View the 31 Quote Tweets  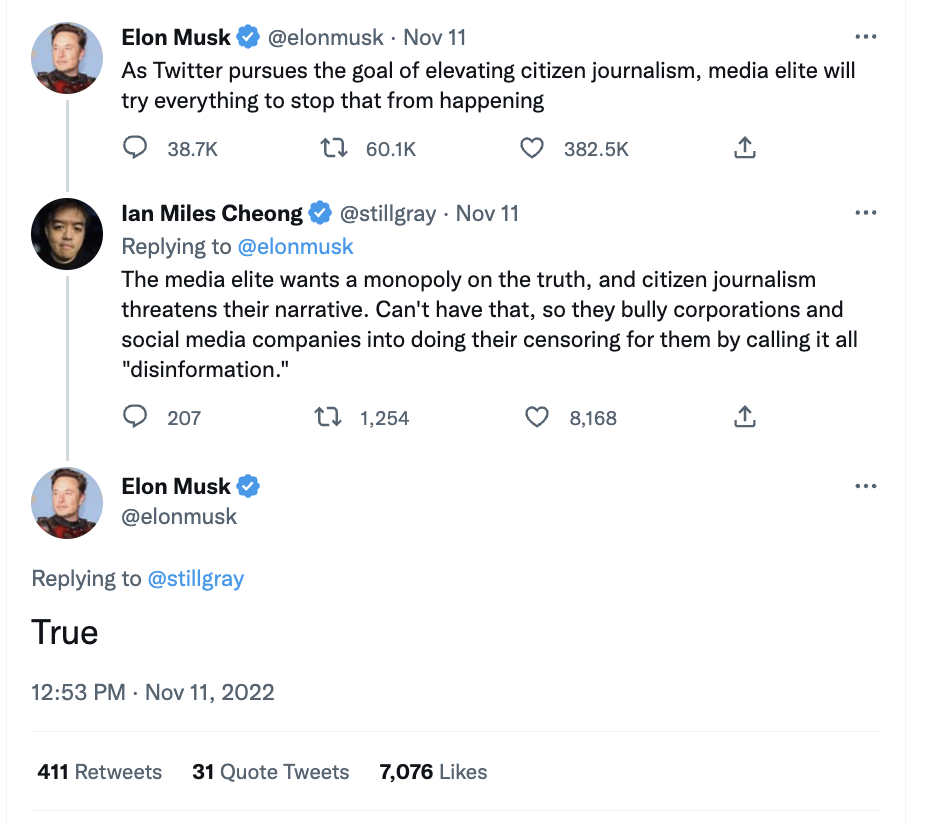pos(271,771)
